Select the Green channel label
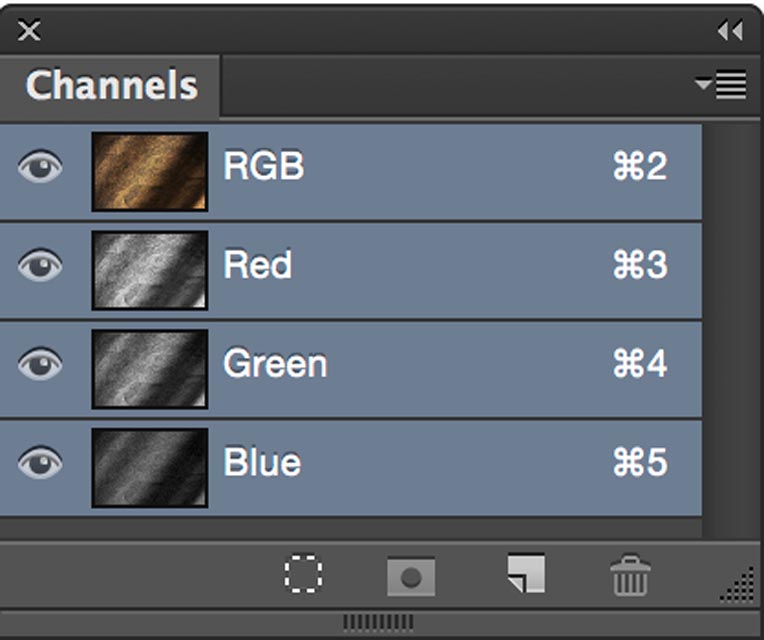The width and height of the screenshot is (764, 640). tap(275, 363)
